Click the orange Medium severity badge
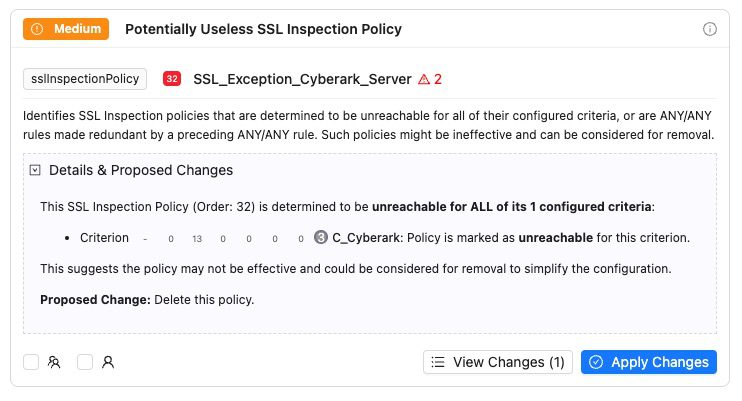 click(x=65, y=29)
